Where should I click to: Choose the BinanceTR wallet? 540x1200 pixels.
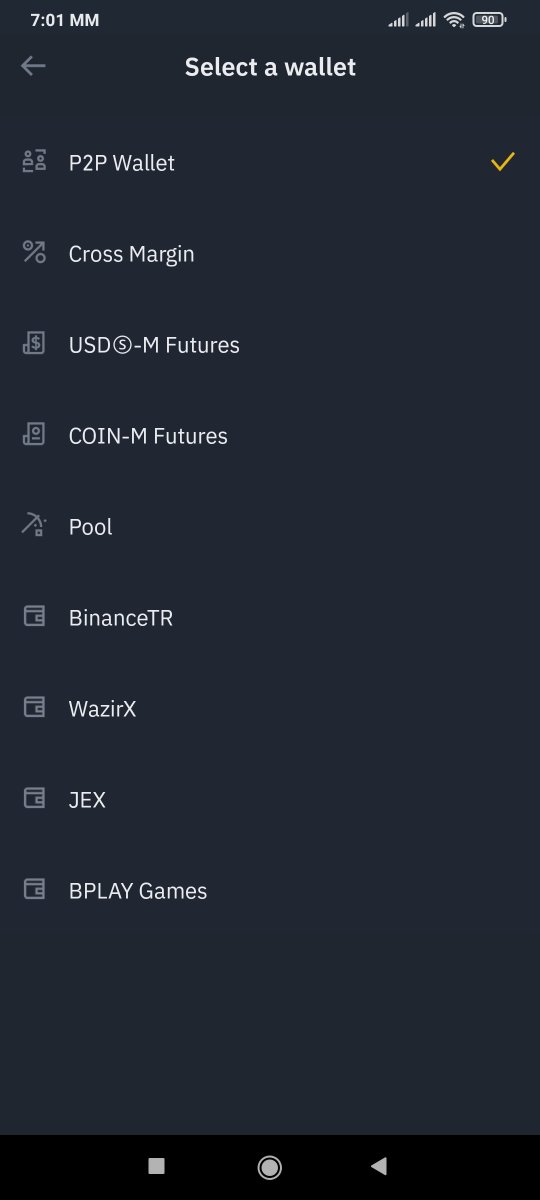pyautogui.click(x=270, y=618)
